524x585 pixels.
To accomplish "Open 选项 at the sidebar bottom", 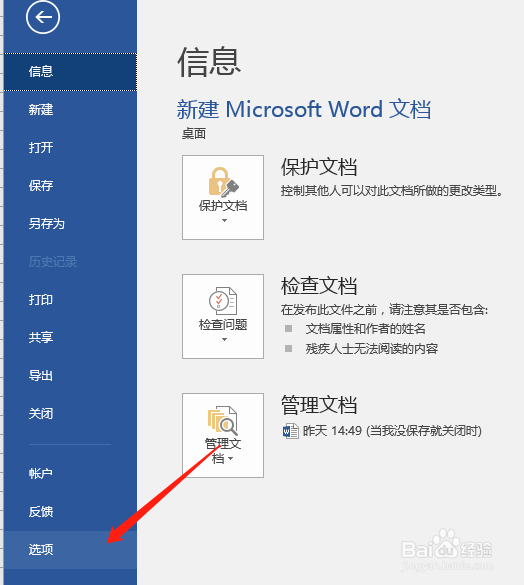I will click(70, 550).
